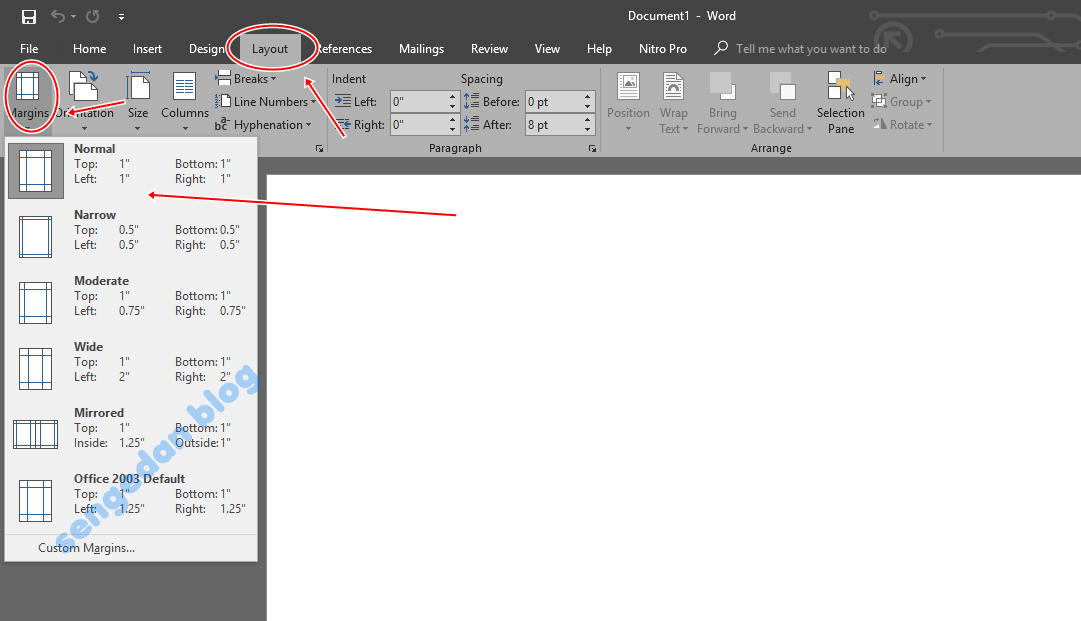
Task: Open the View tab
Action: pyautogui.click(x=547, y=49)
